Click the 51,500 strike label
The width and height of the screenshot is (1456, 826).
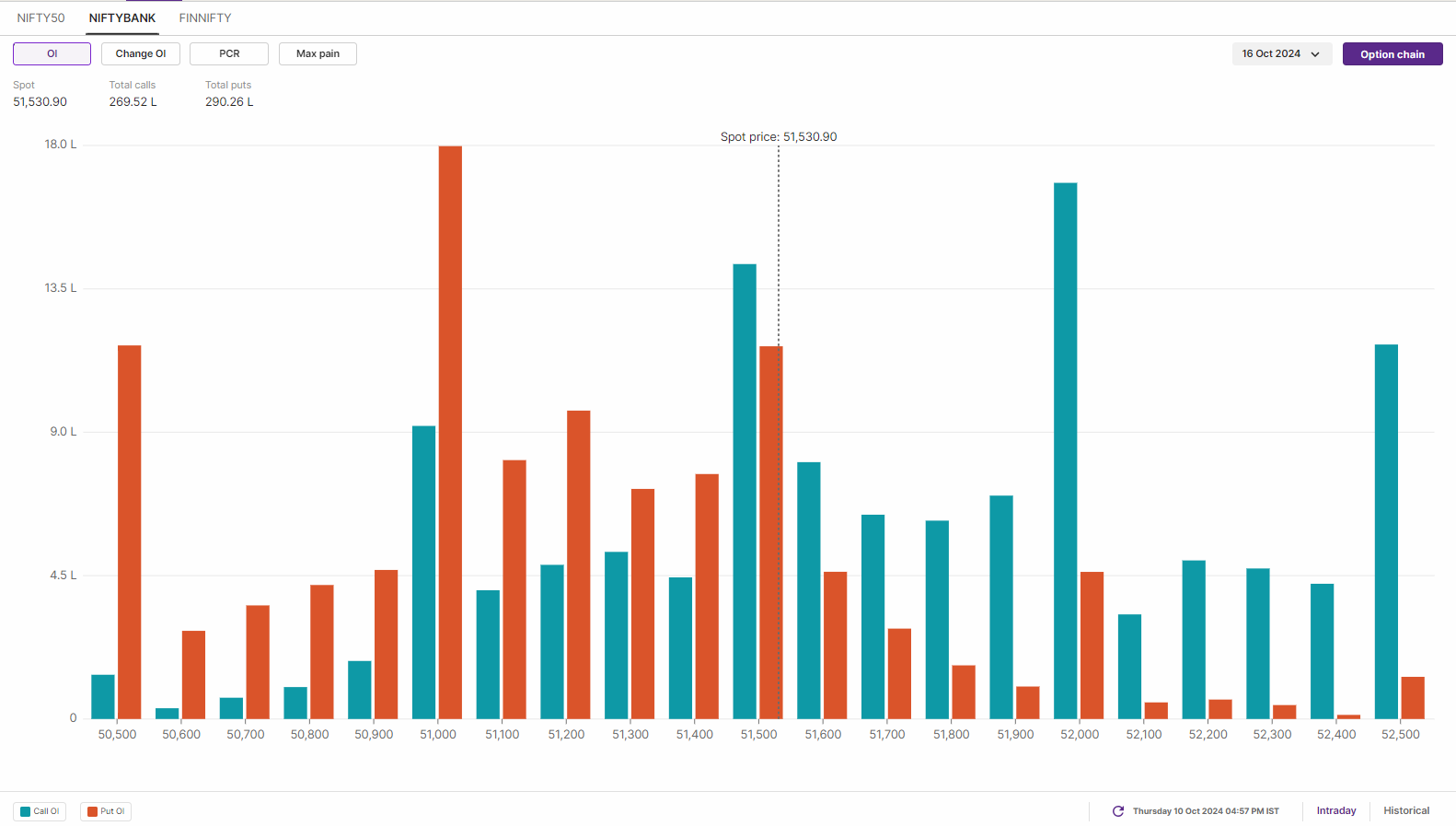tap(758, 735)
